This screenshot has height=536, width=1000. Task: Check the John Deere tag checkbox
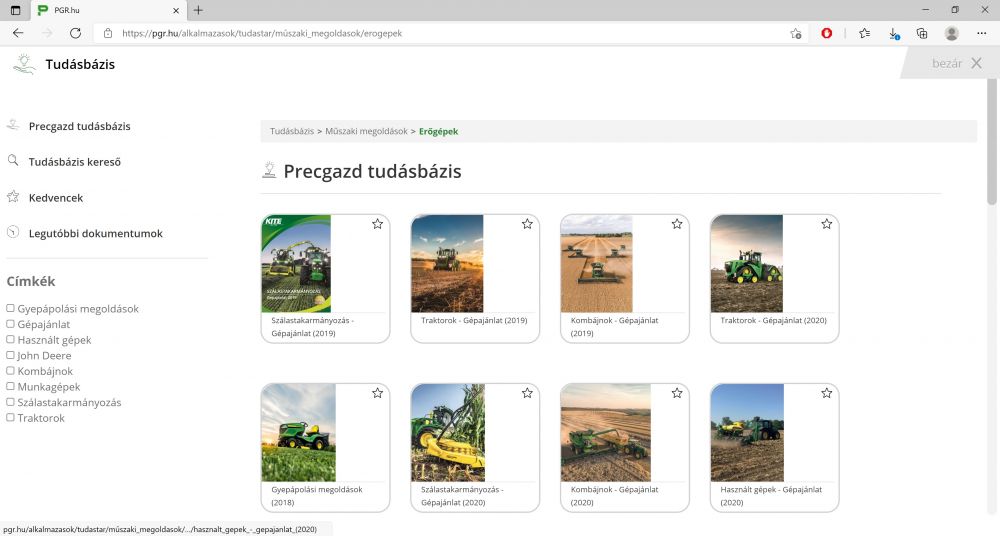coord(10,355)
